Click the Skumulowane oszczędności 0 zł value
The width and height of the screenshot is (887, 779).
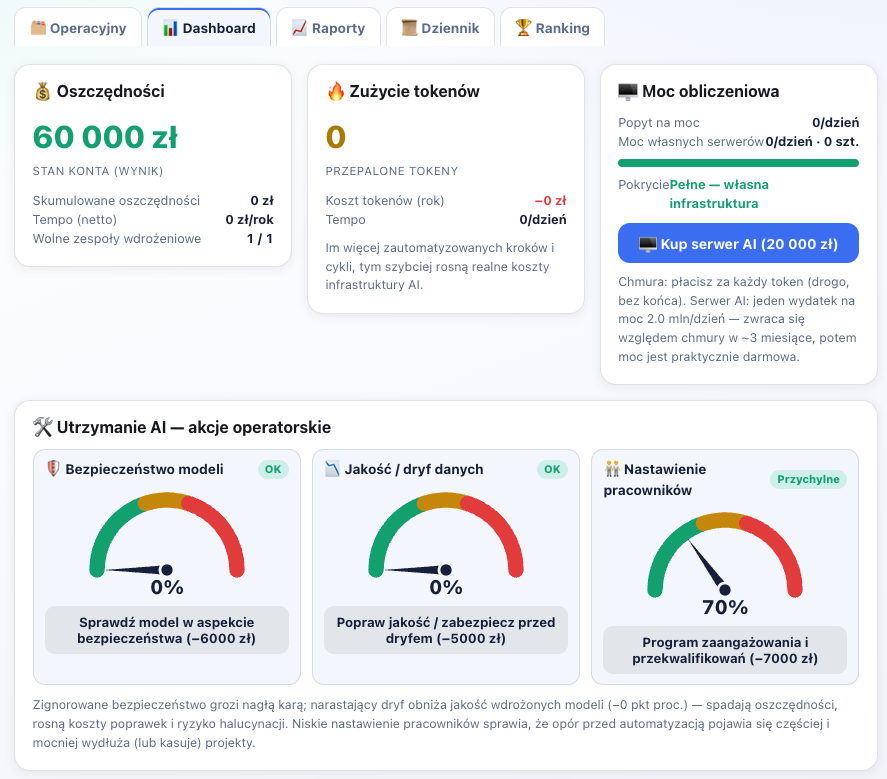[x=262, y=201]
